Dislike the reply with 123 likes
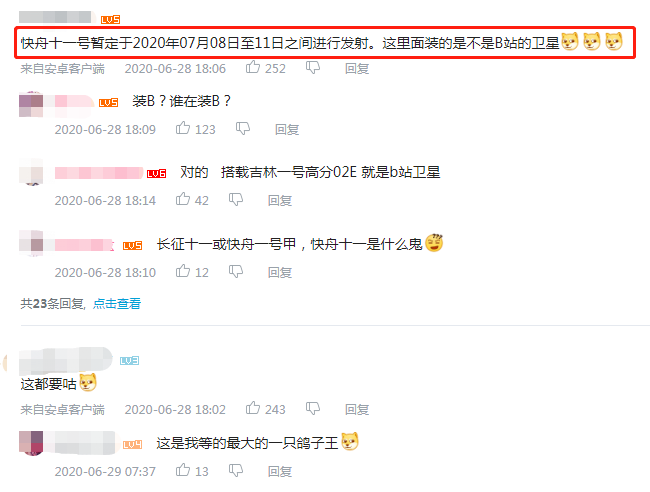 click(x=243, y=128)
